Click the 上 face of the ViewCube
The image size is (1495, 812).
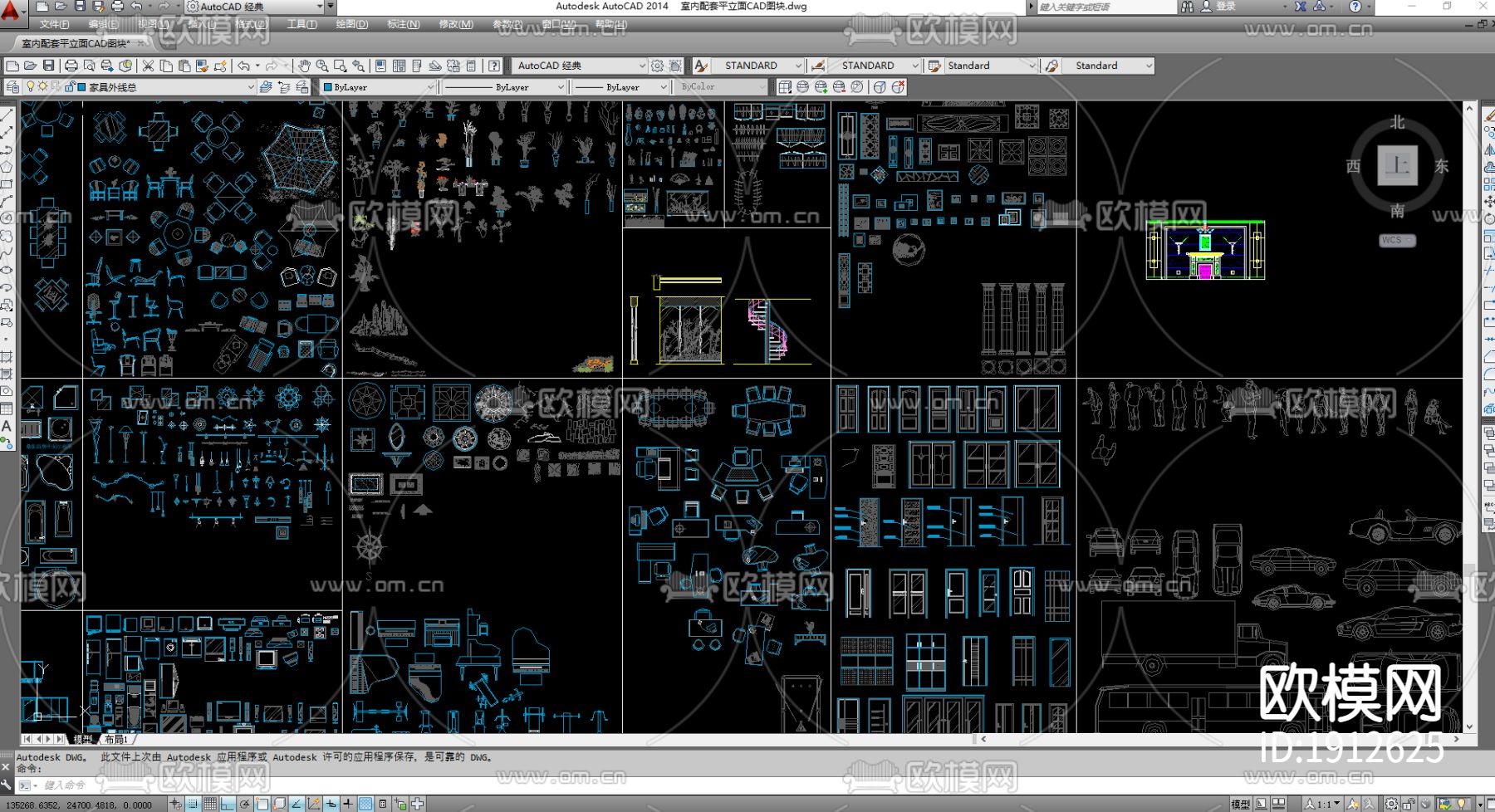(x=1397, y=164)
